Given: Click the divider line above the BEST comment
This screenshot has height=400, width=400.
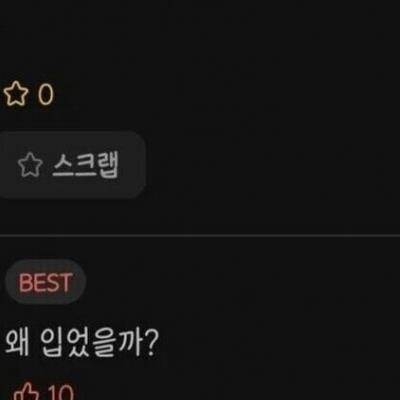Looking at the screenshot, I should tap(200, 235).
